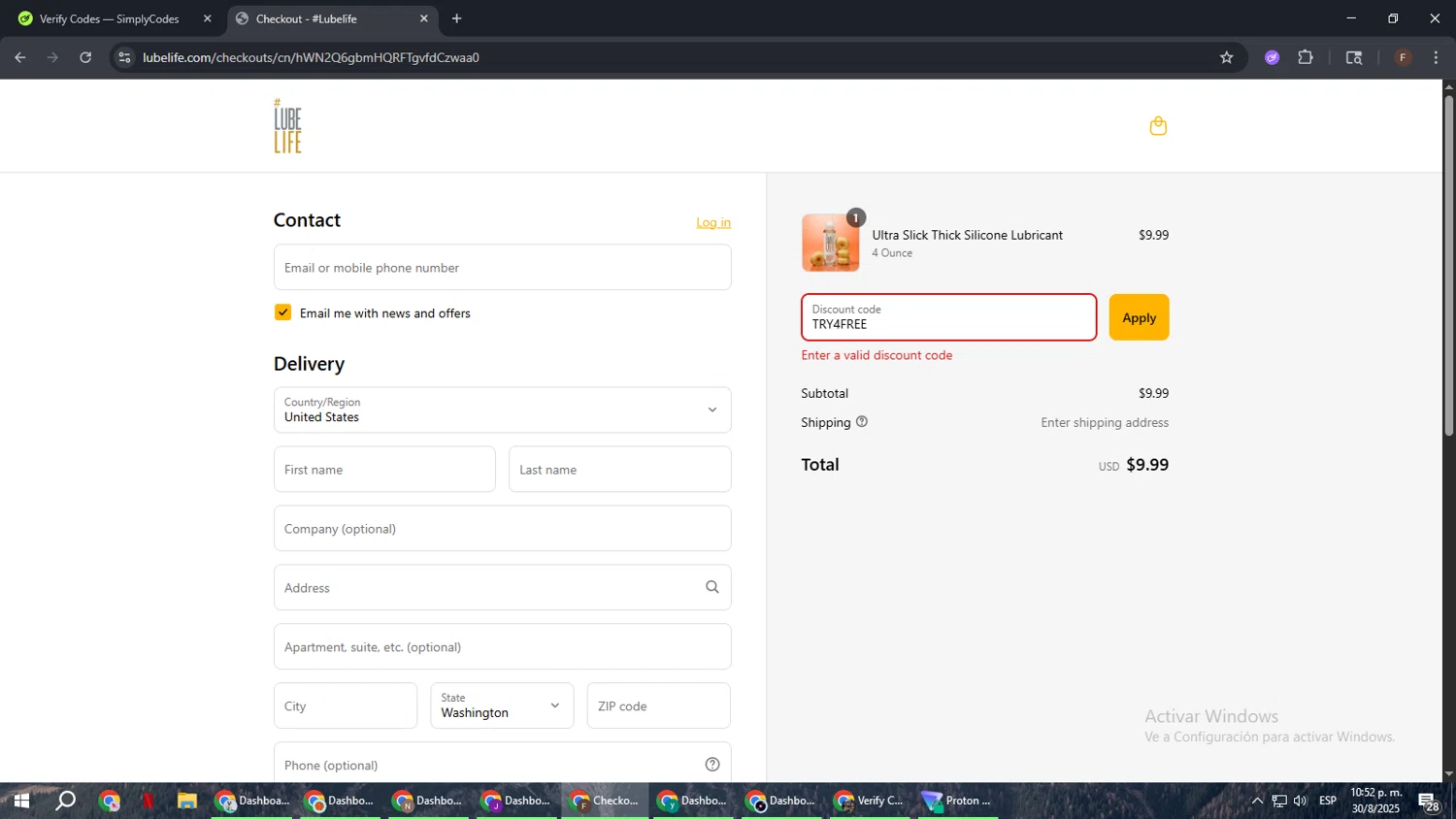Expand the Country/Region dropdown

click(502, 409)
